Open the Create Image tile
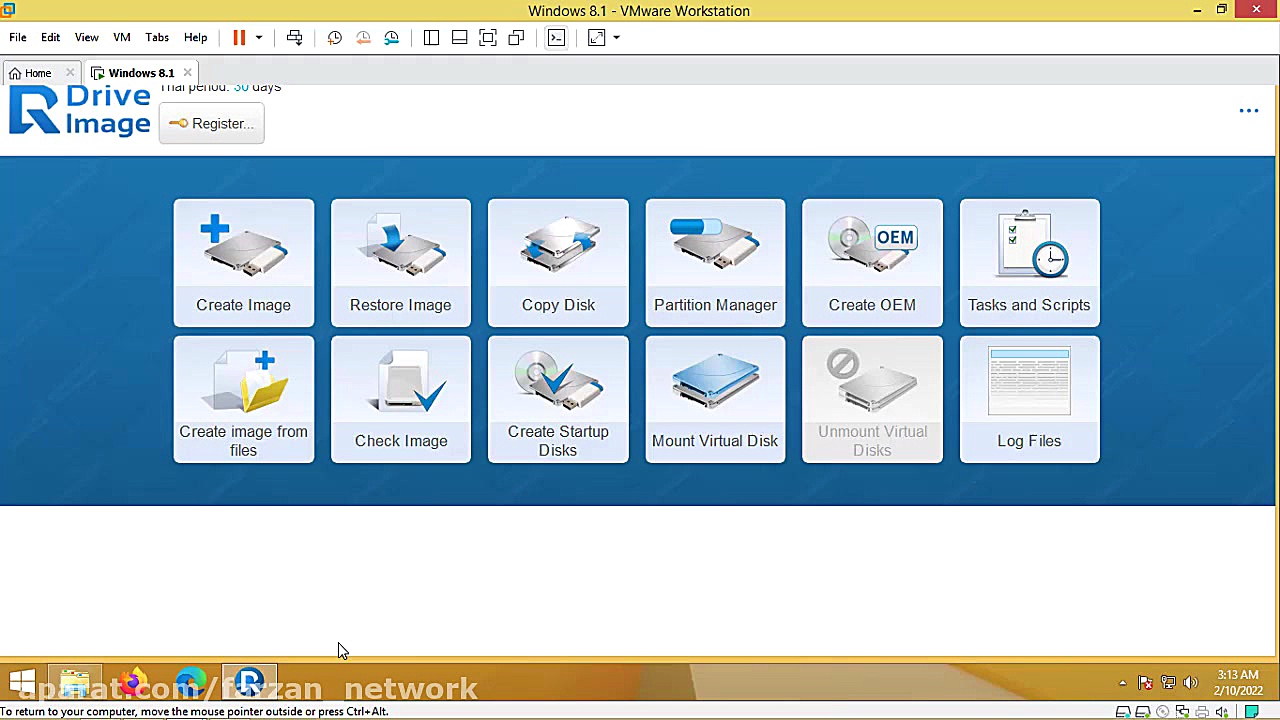1280x720 pixels. click(243, 262)
